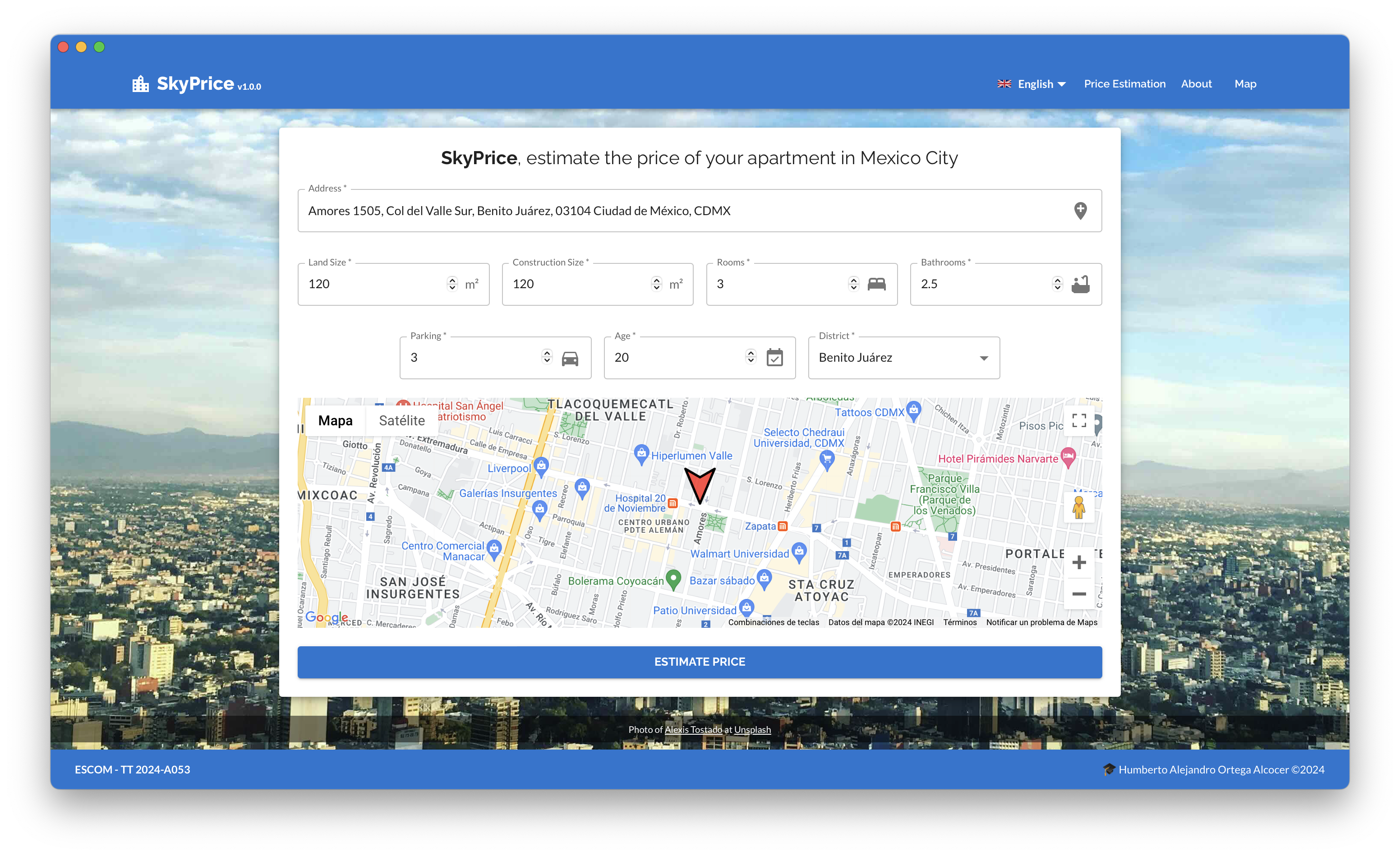
Task: Click the English flag language icon
Action: 1004,83
